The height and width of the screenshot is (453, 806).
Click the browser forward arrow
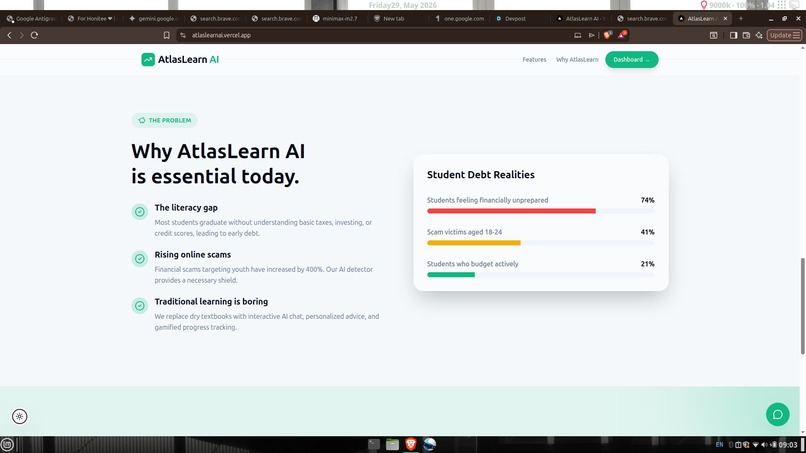pyautogui.click(x=22, y=35)
